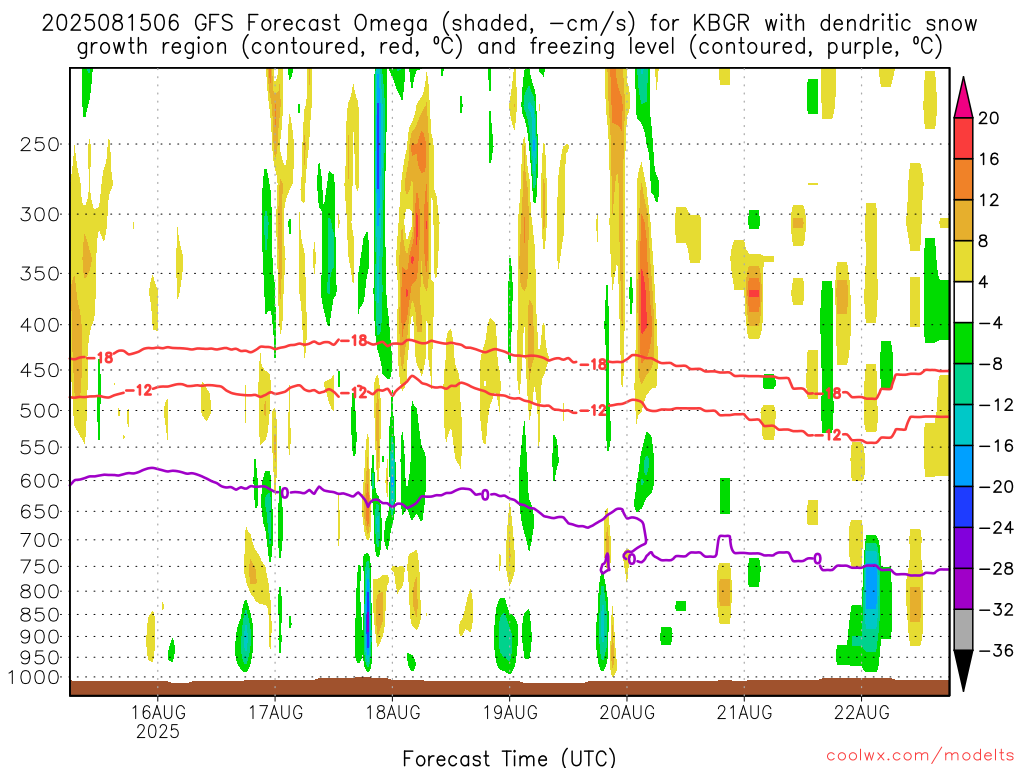The image size is (1024, 768).
Task: Select the purple colorbar swatch between -24 and -28
Action: (x=963, y=548)
